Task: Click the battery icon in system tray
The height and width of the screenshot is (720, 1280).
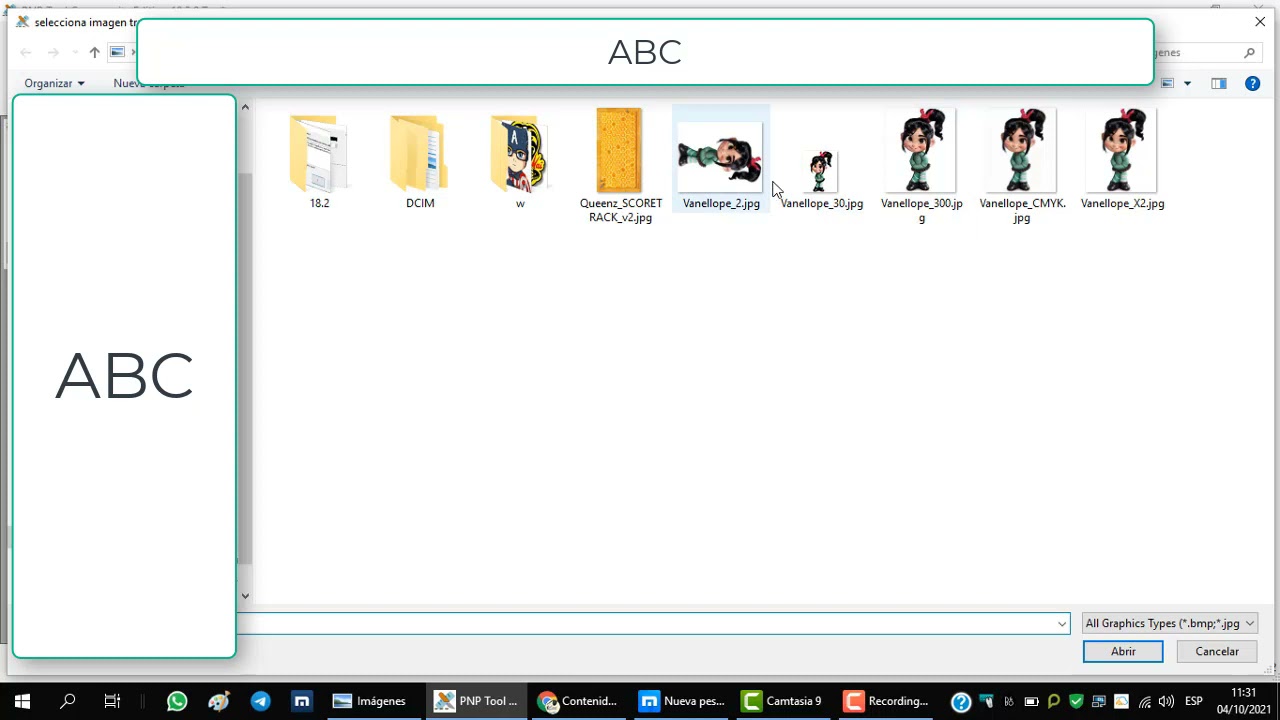Action: (x=1031, y=701)
